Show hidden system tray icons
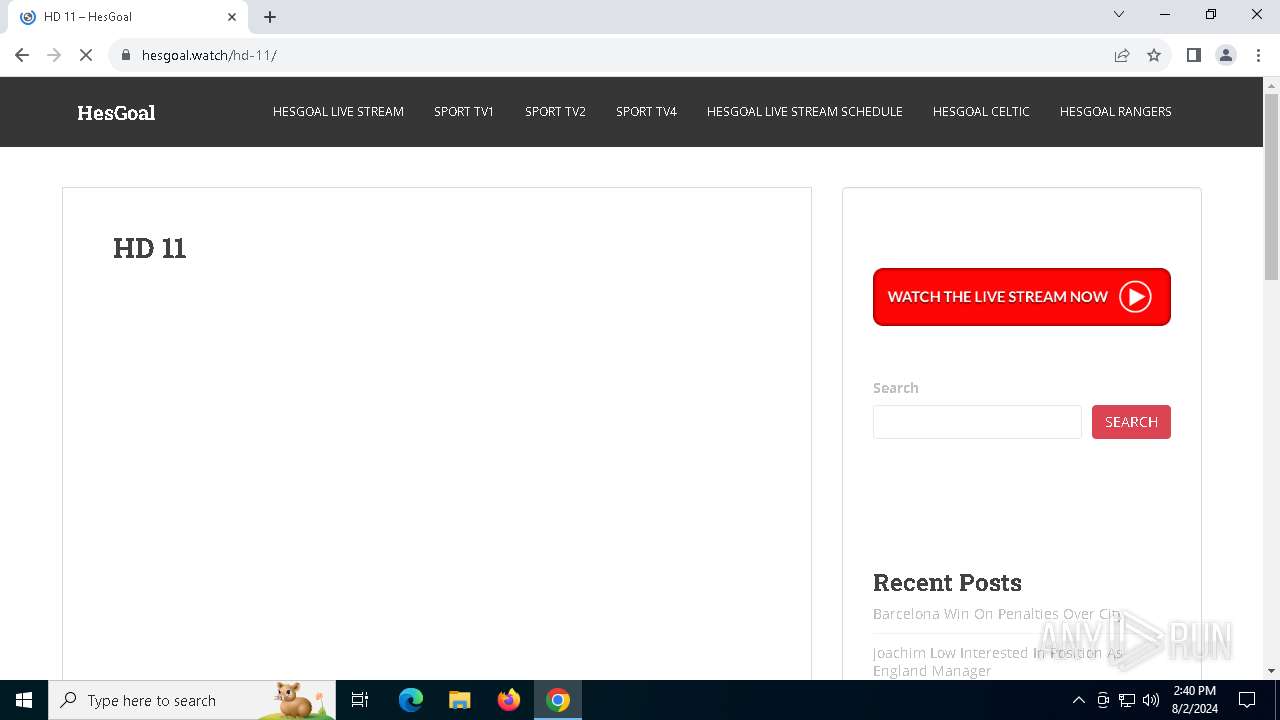Image resolution: width=1280 pixels, height=720 pixels. point(1078,700)
